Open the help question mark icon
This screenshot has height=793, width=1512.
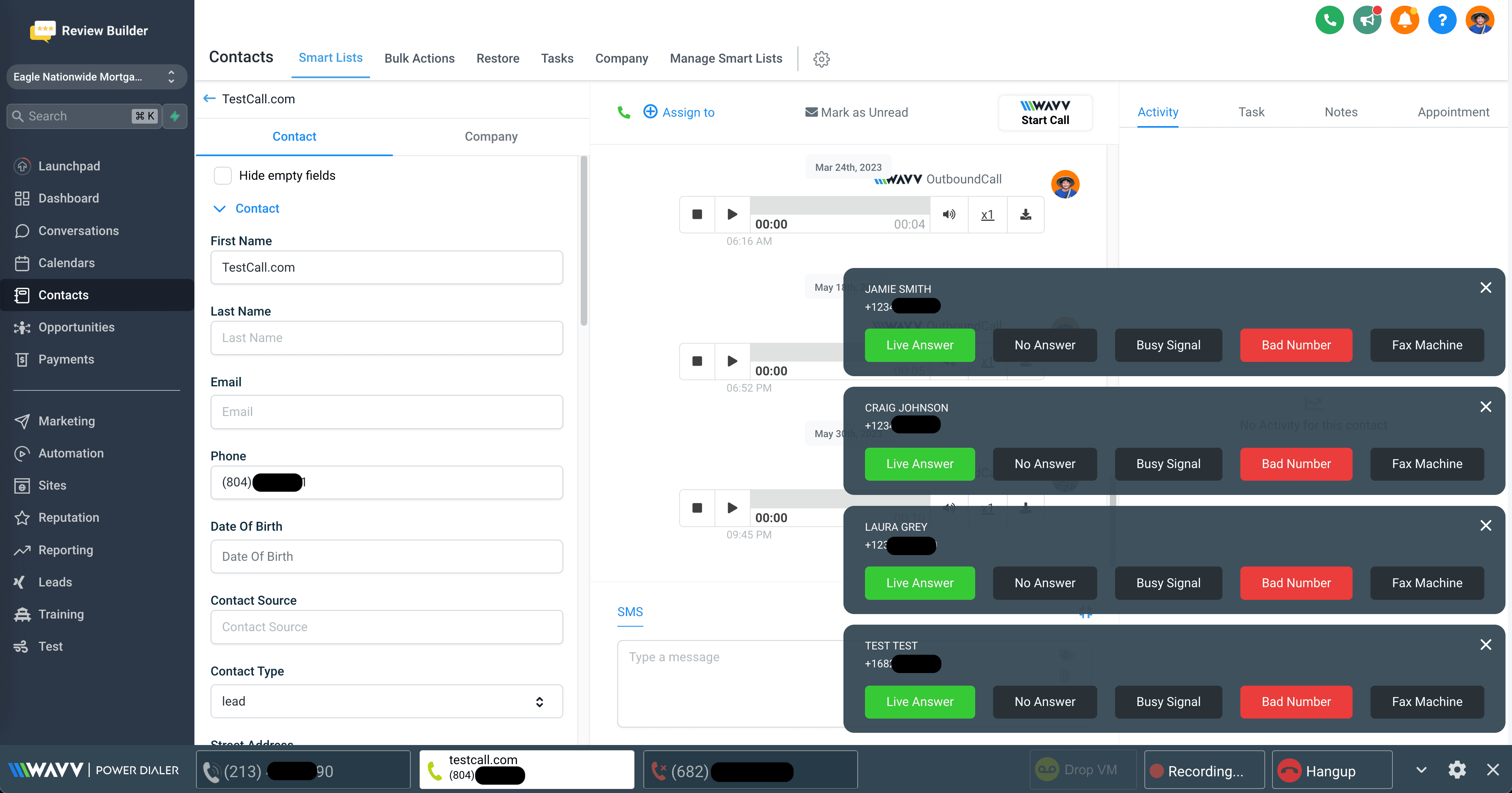click(1443, 20)
